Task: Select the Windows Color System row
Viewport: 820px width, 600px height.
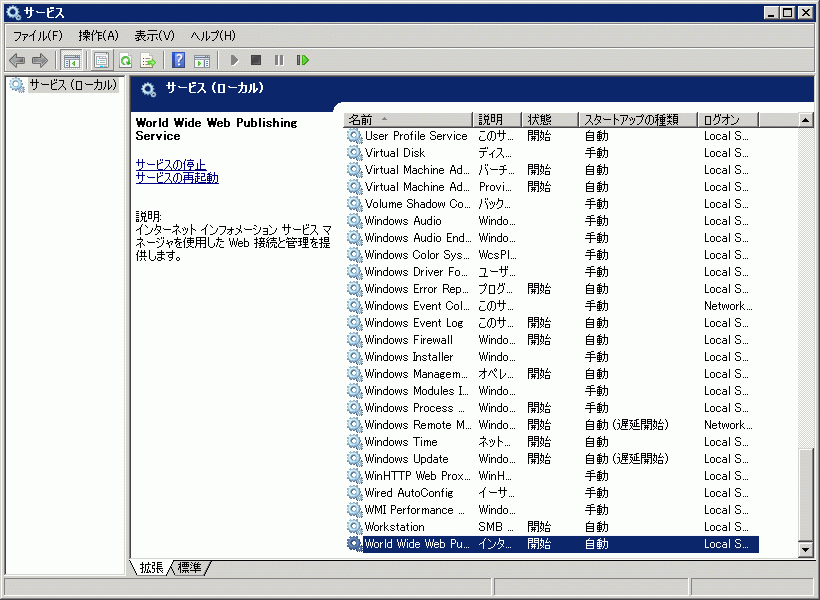Action: [x=552, y=255]
